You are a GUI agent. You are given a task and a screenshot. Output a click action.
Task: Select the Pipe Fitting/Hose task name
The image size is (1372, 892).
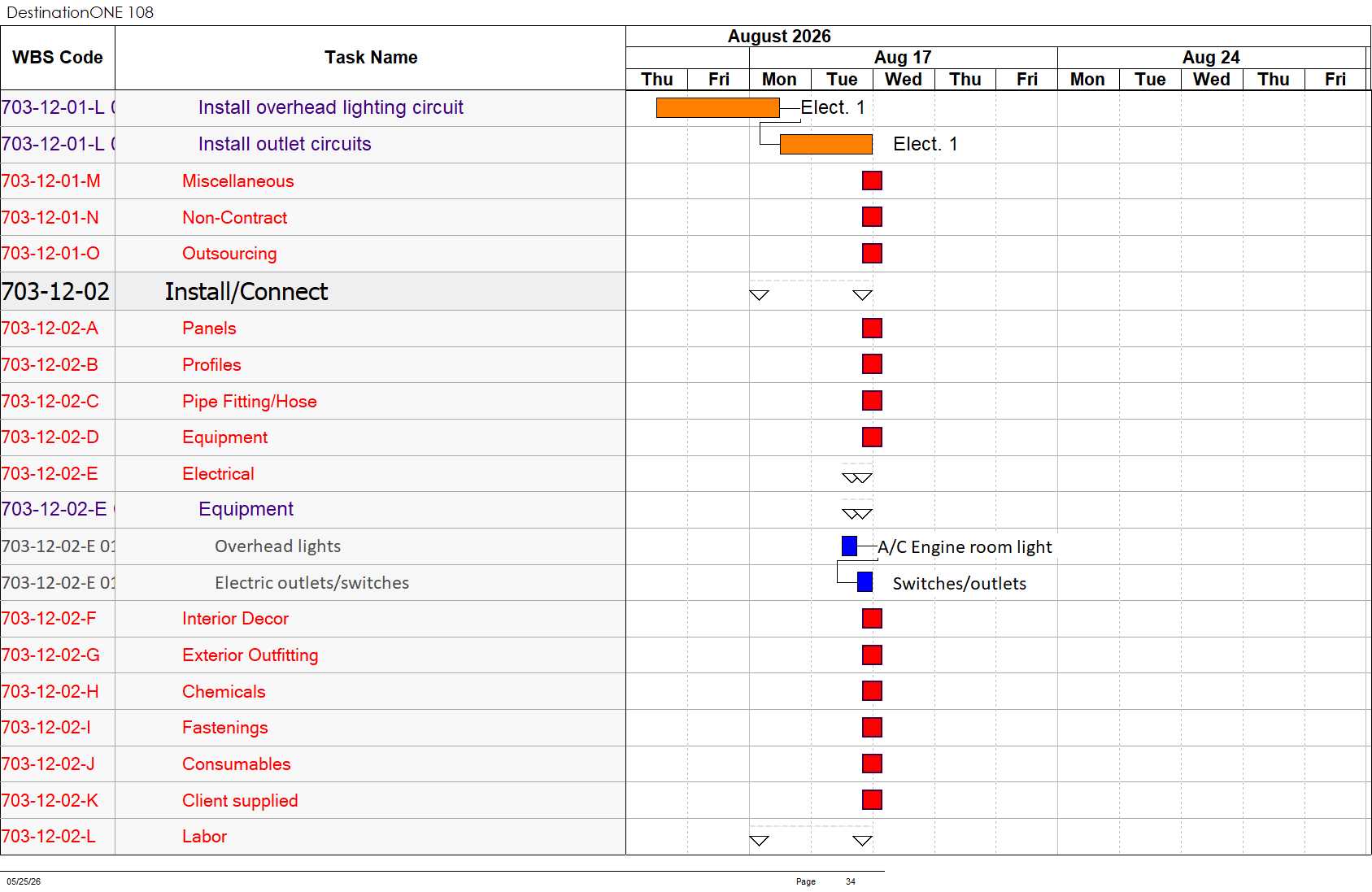[249, 401]
